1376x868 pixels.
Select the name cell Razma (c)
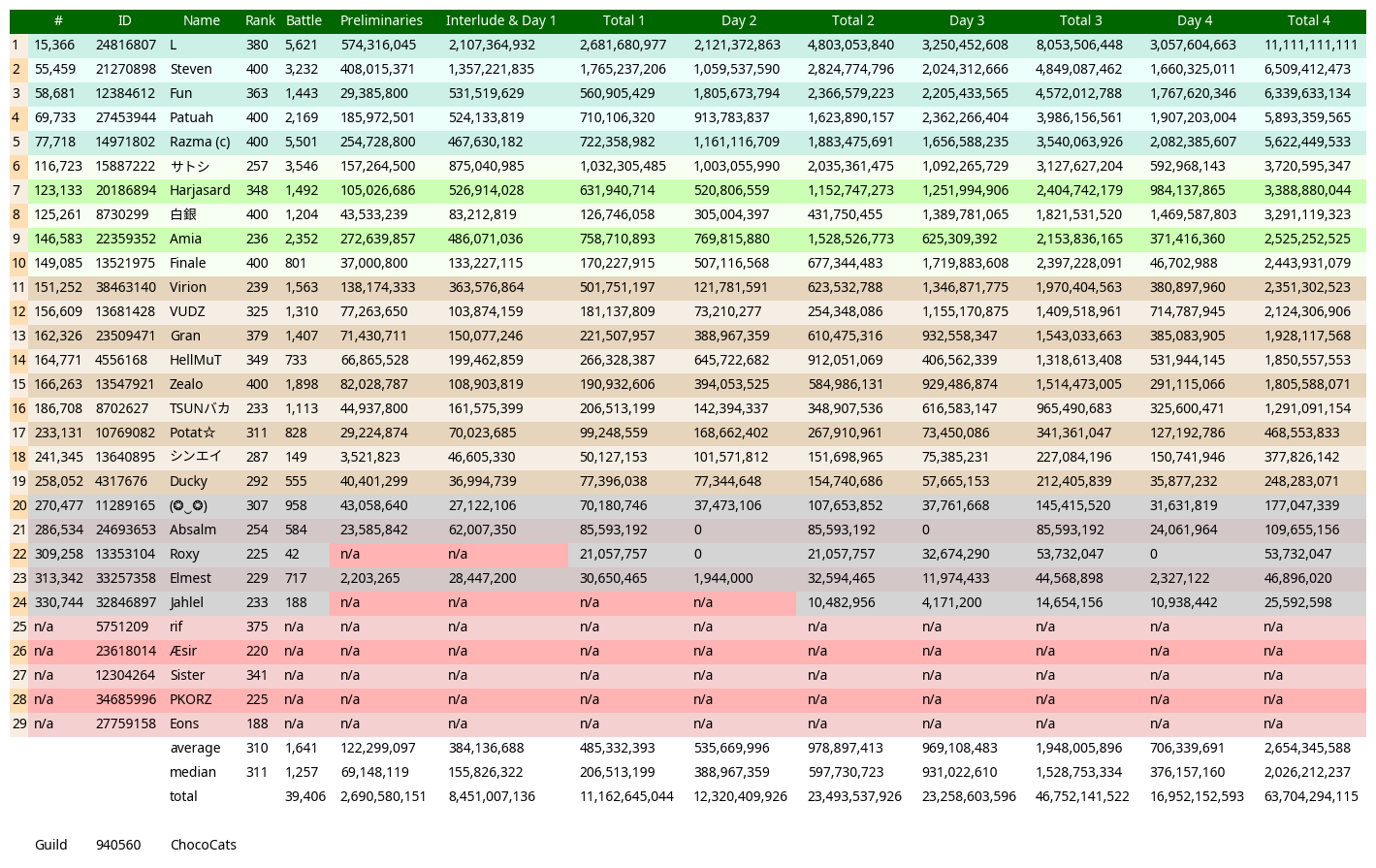201,142
